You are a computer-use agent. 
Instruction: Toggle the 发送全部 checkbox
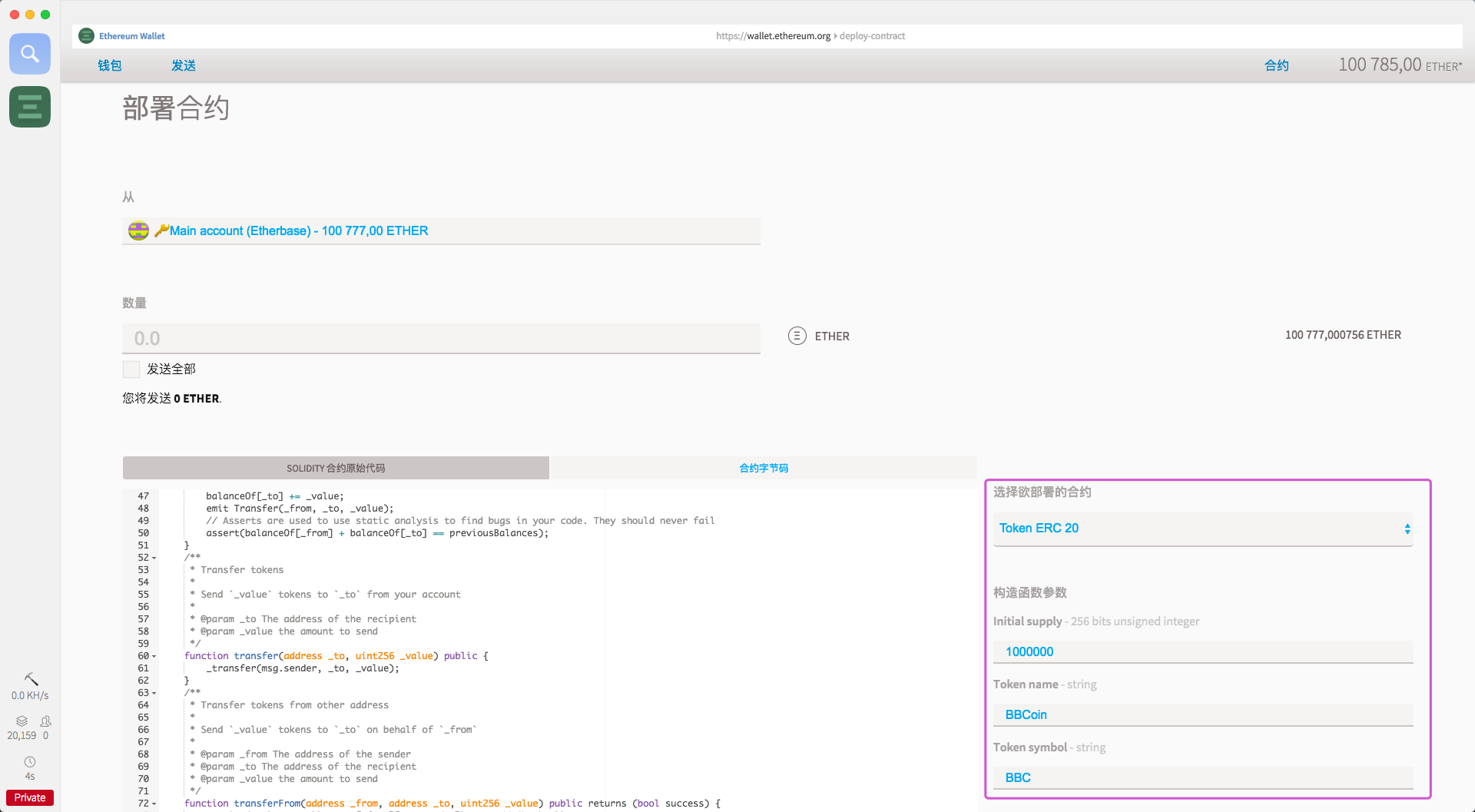coord(131,370)
